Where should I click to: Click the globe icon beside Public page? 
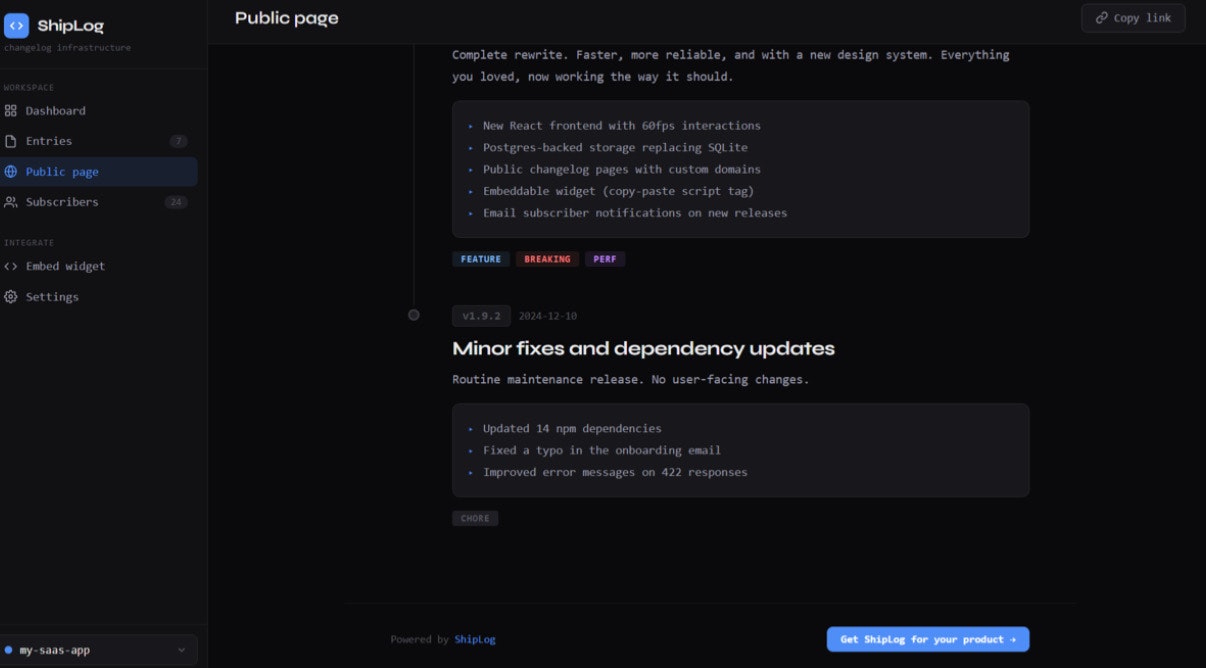[11, 171]
